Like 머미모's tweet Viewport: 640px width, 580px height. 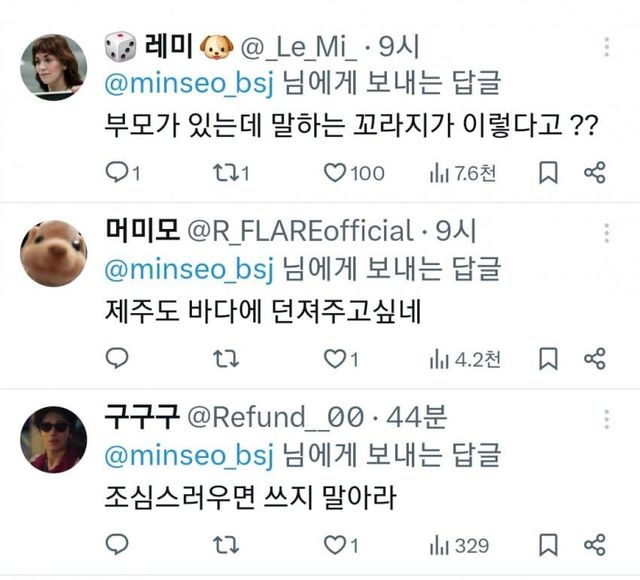(x=335, y=359)
